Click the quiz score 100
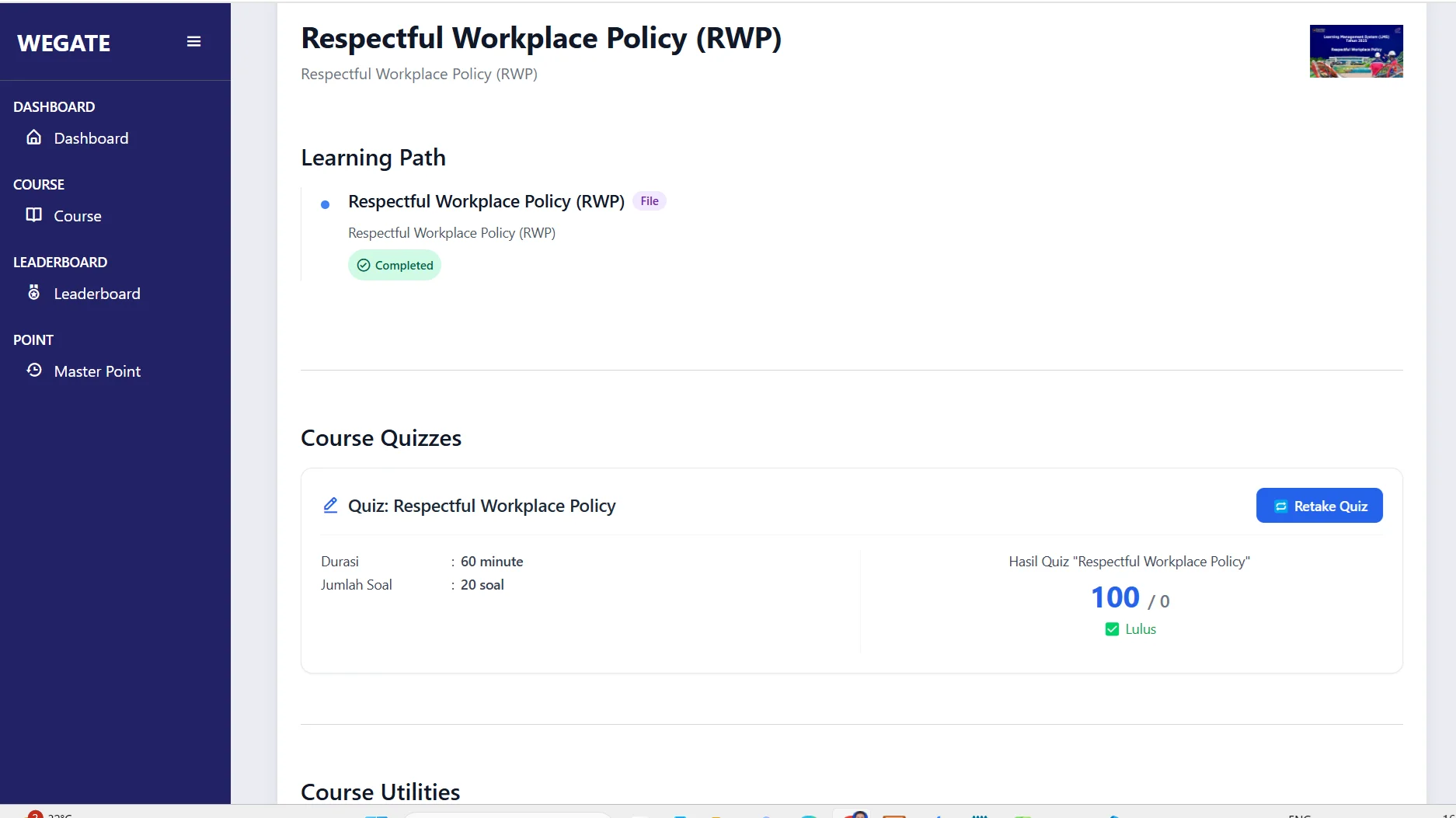This screenshot has height=818, width=1456. [1115, 597]
